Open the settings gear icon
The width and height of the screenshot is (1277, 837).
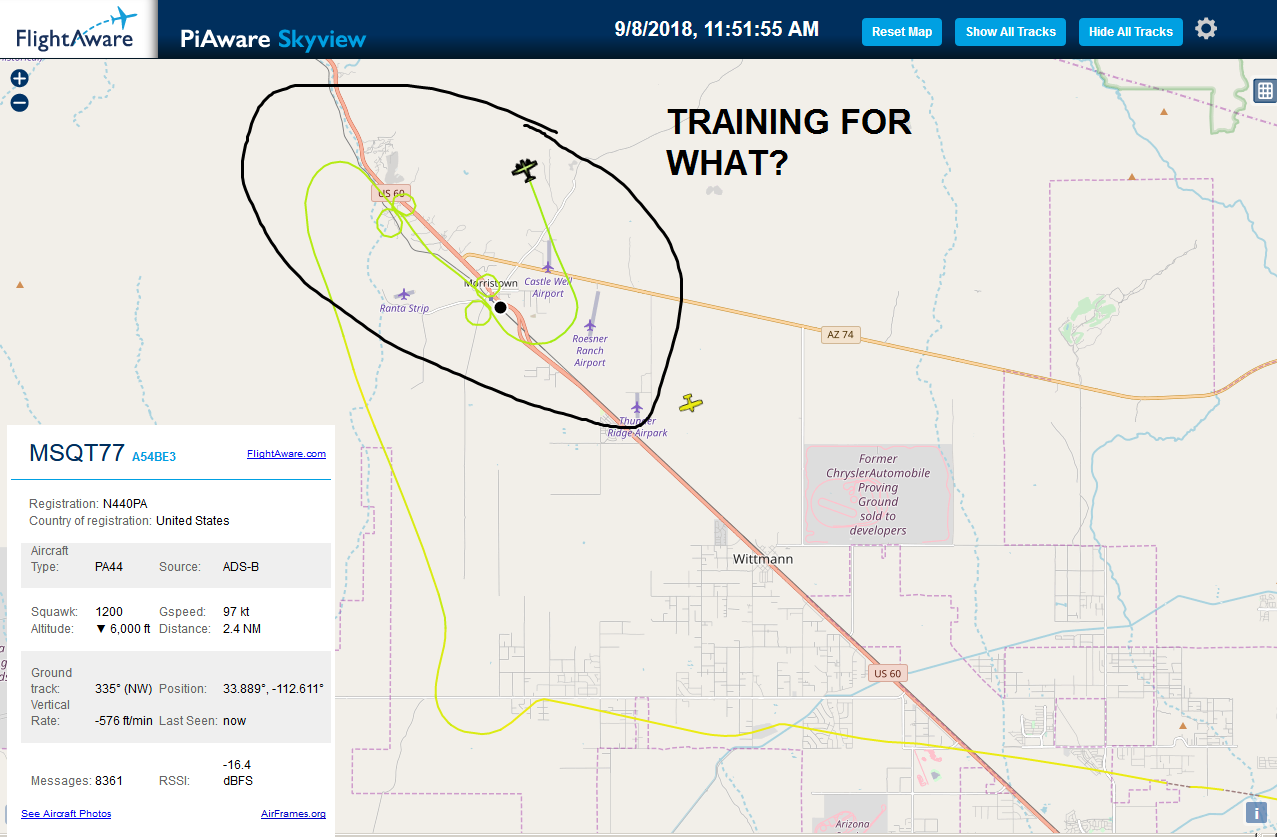click(x=1206, y=29)
